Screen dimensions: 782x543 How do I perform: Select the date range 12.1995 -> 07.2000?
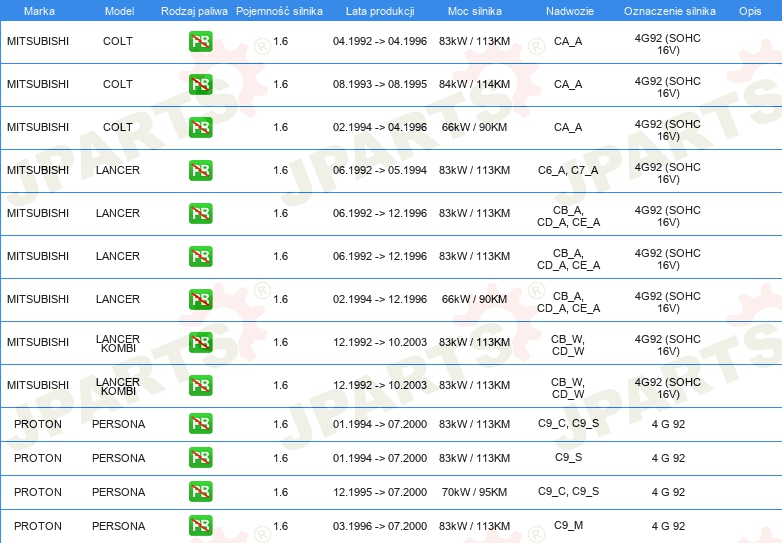click(x=380, y=492)
